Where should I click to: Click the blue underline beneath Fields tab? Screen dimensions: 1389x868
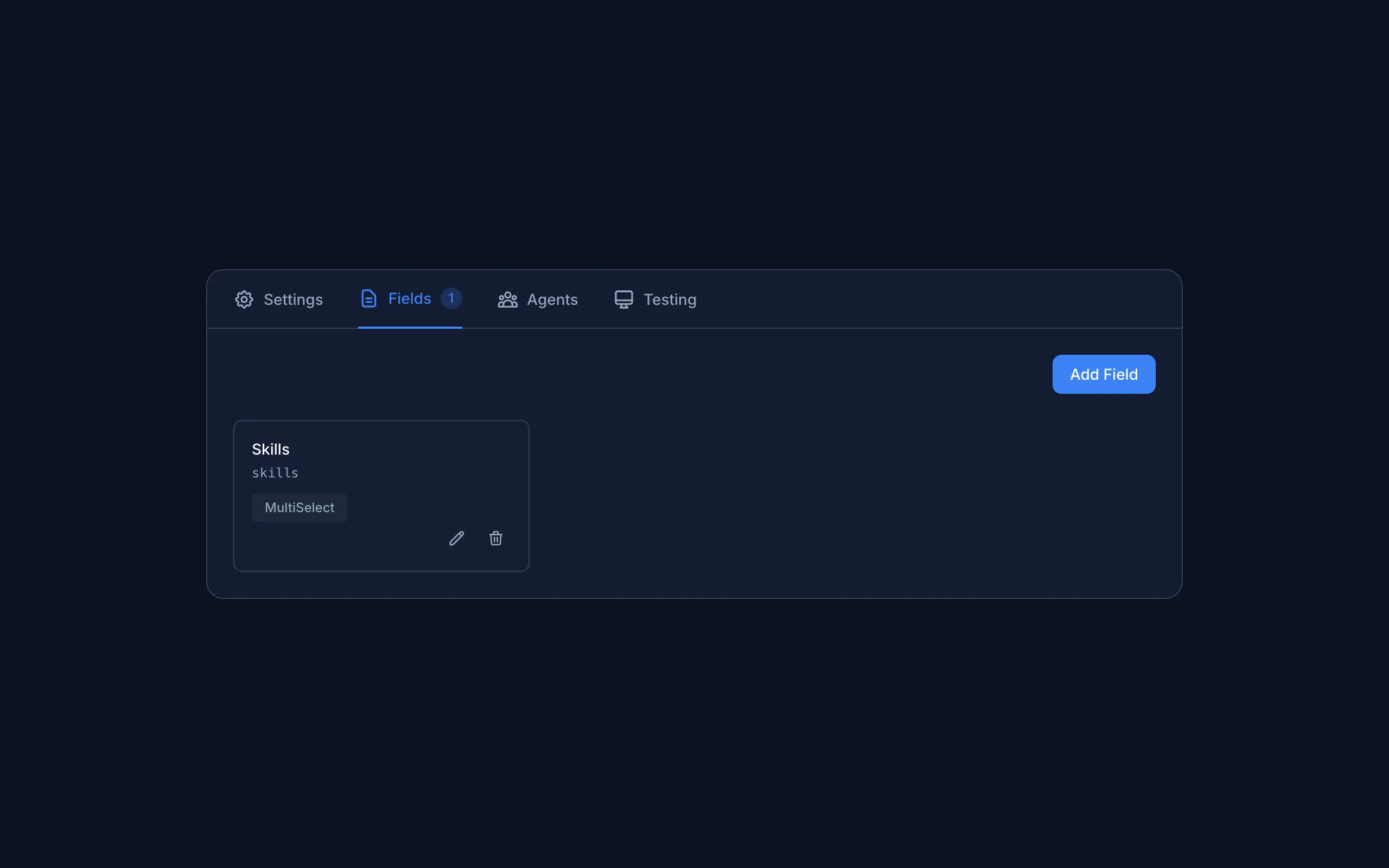(410, 327)
